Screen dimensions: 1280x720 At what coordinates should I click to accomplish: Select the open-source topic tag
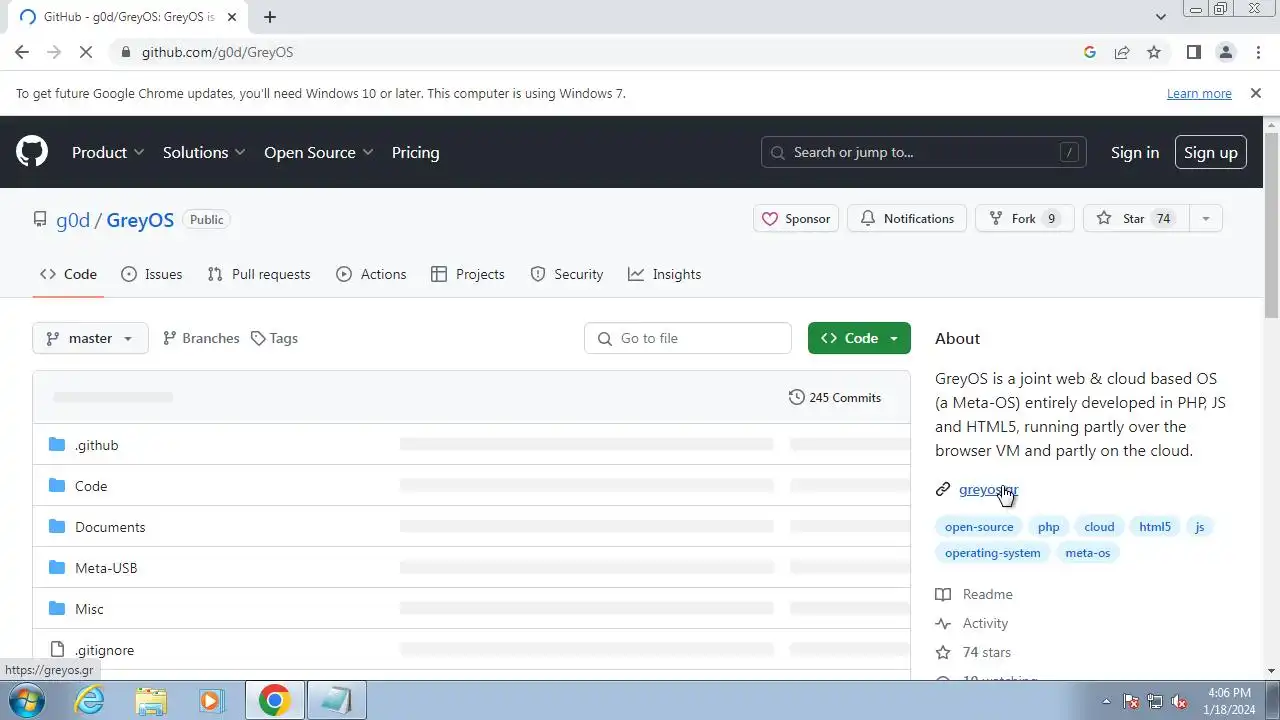coord(979,527)
